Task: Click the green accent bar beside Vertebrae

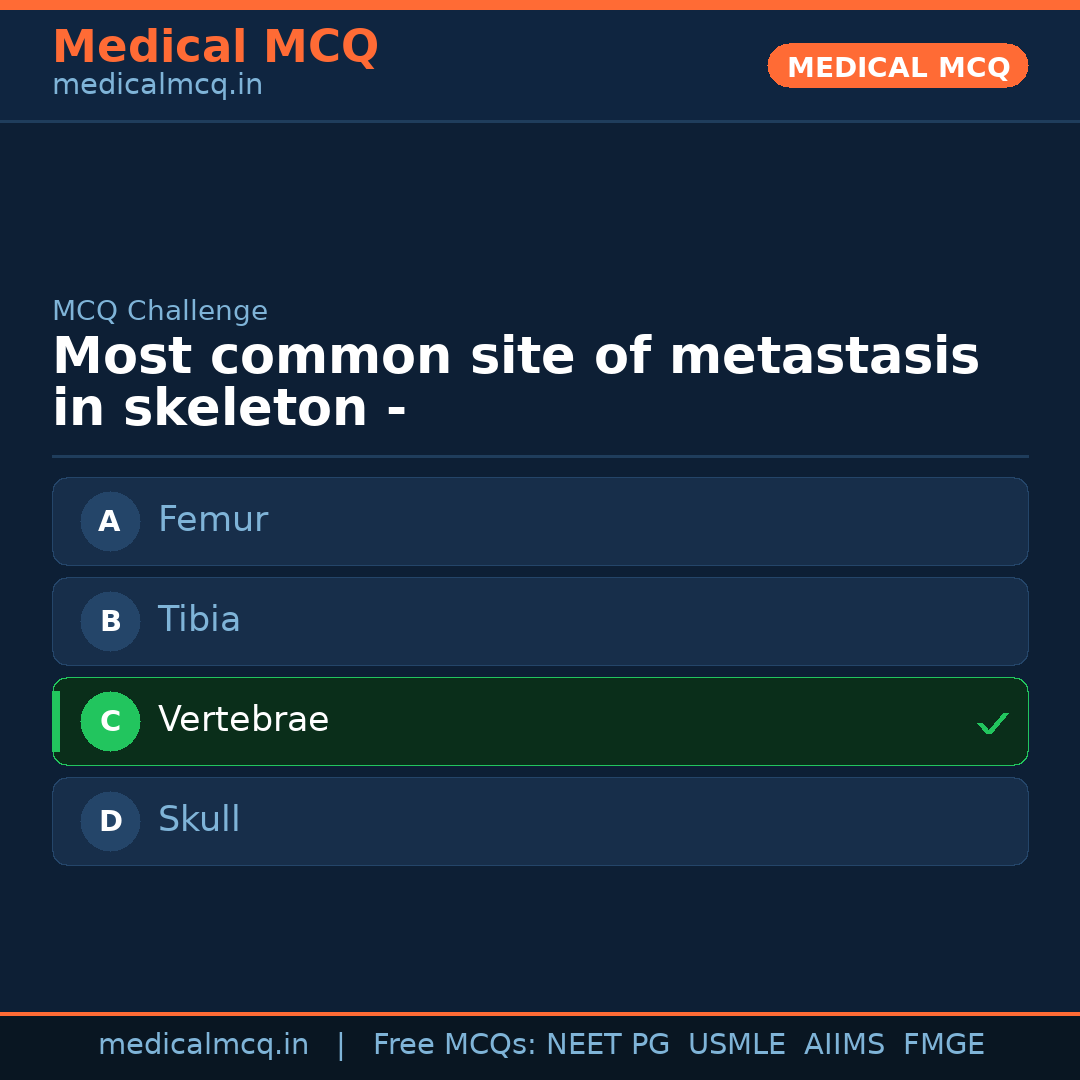Action: point(55,721)
